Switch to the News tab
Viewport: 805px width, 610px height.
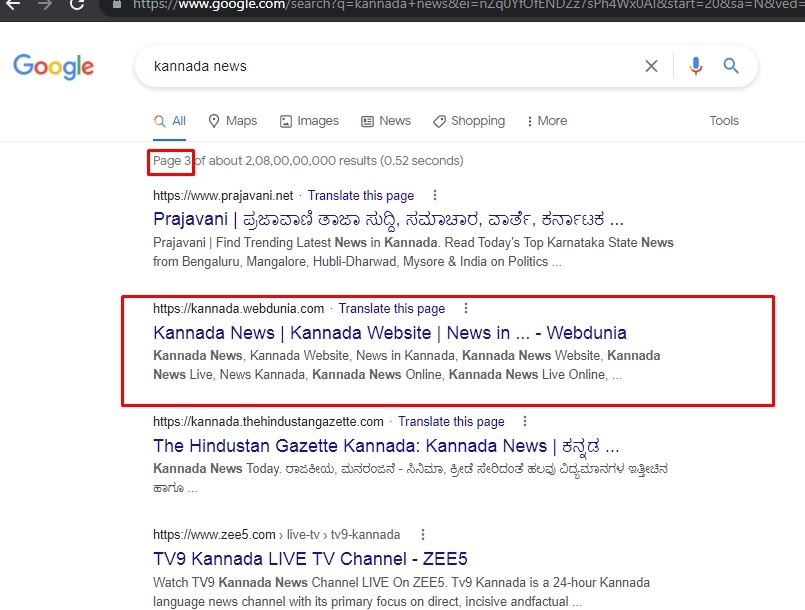[x=386, y=121]
